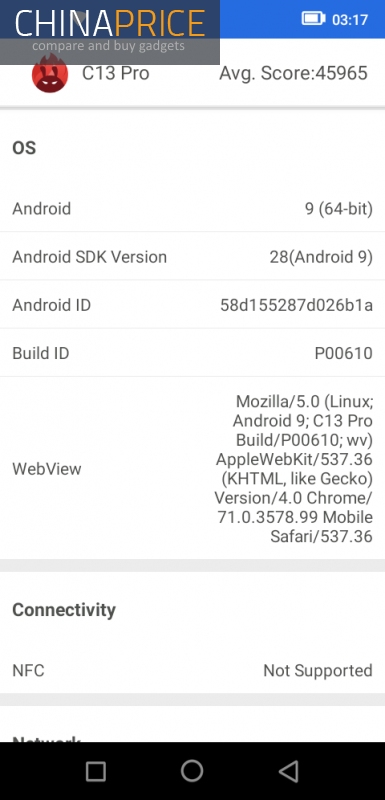The image size is (385, 800).
Task: Tap the NFC Not Supported value
Action: (x=318, y=670)
